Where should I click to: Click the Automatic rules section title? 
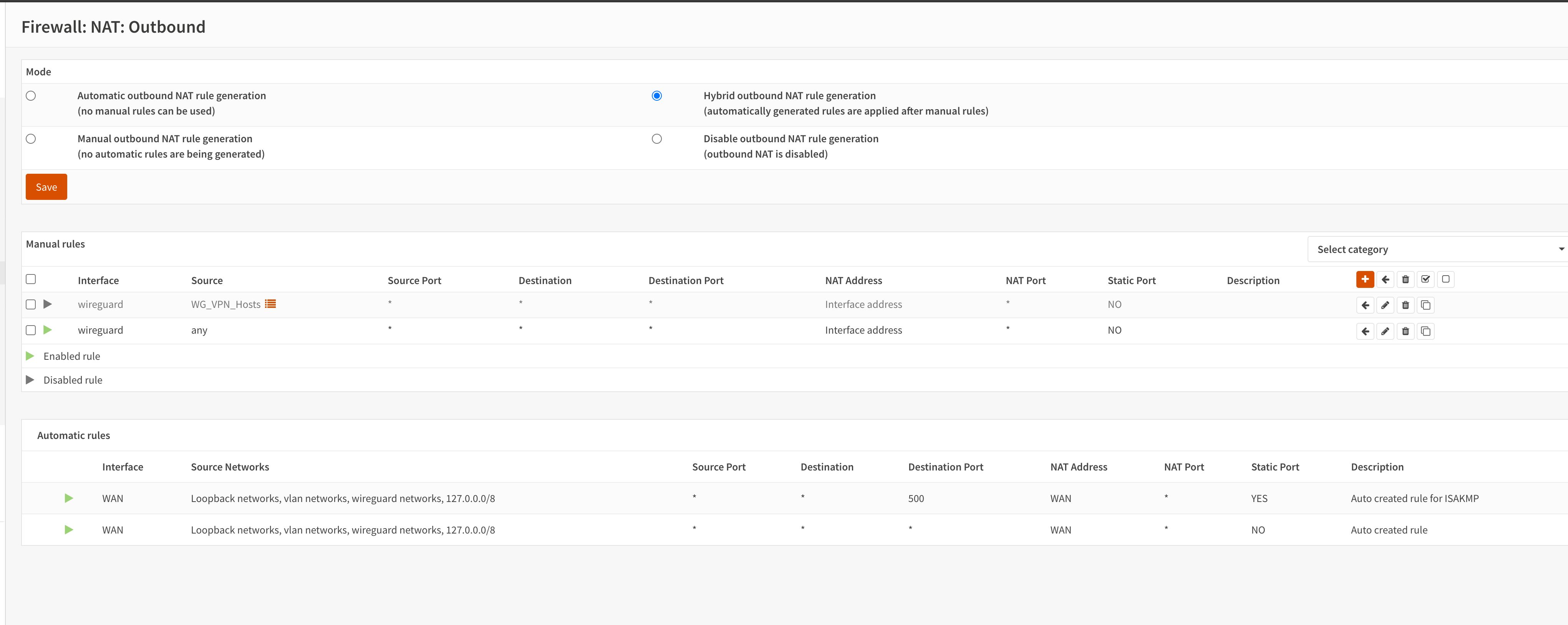point(74,435)
